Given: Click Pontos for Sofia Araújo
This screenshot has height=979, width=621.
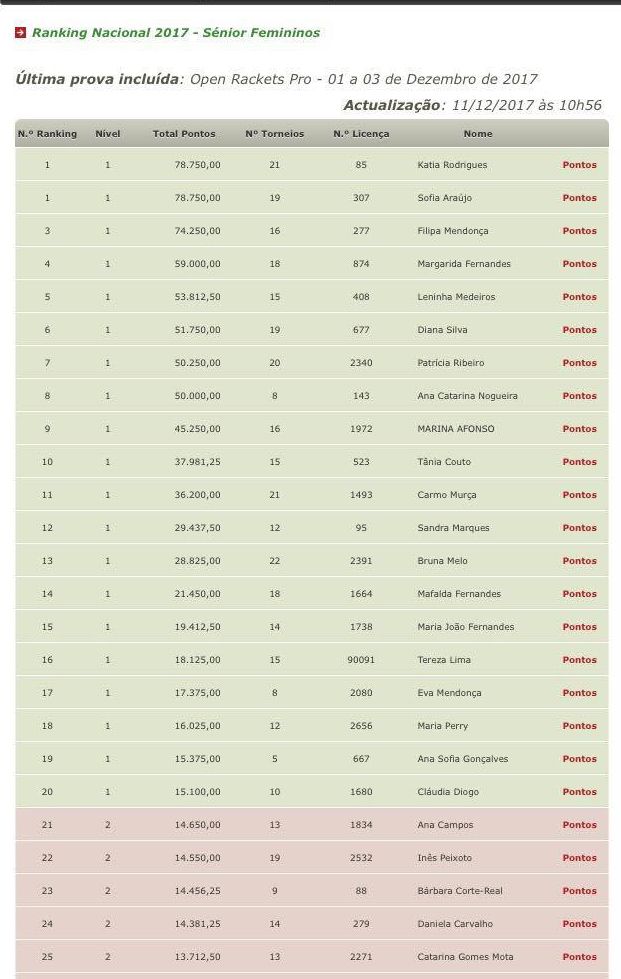Looking at the screenshot, I should 579,197.
